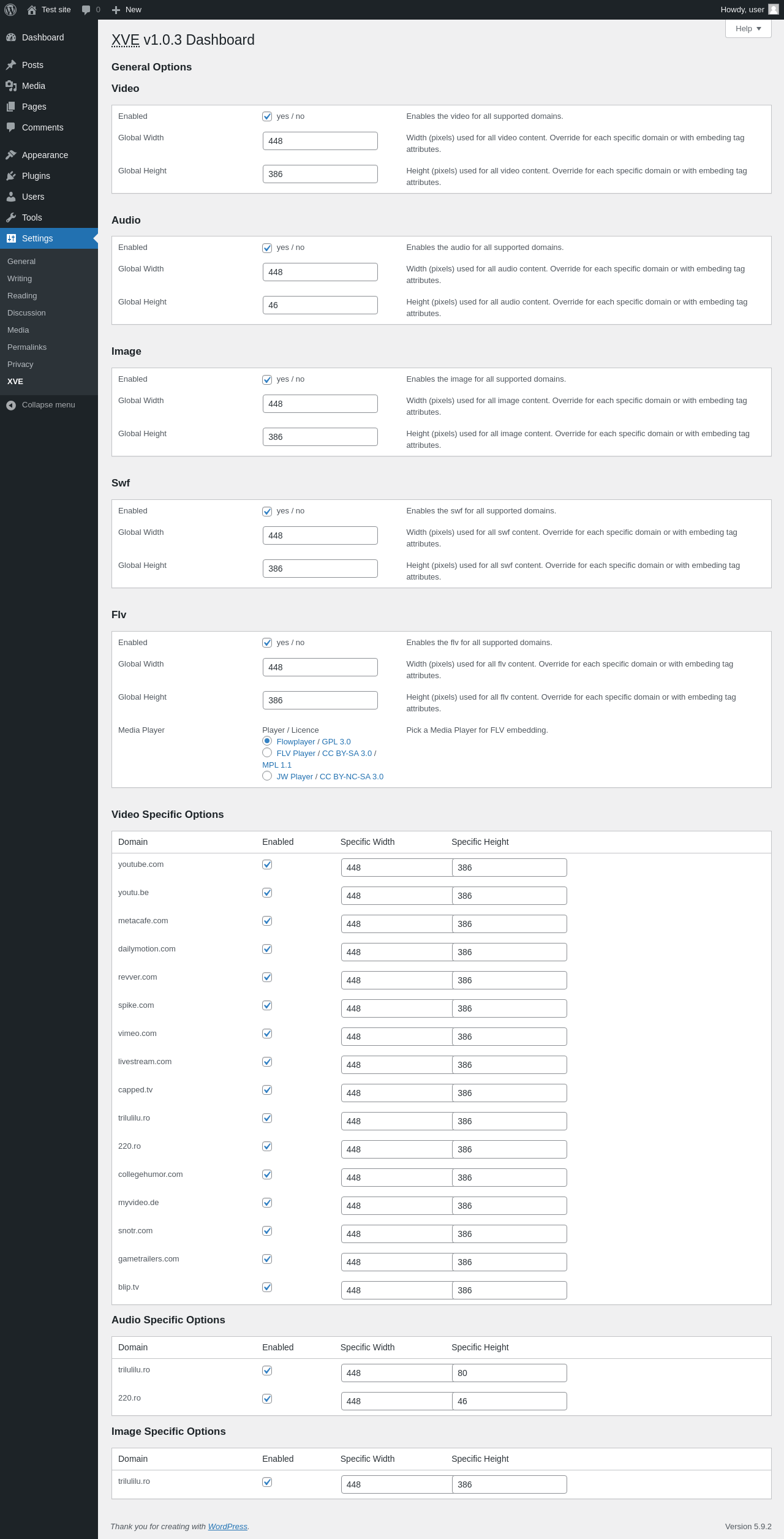
Task: Open the Reading settings submenu
Action: (22, 296)
